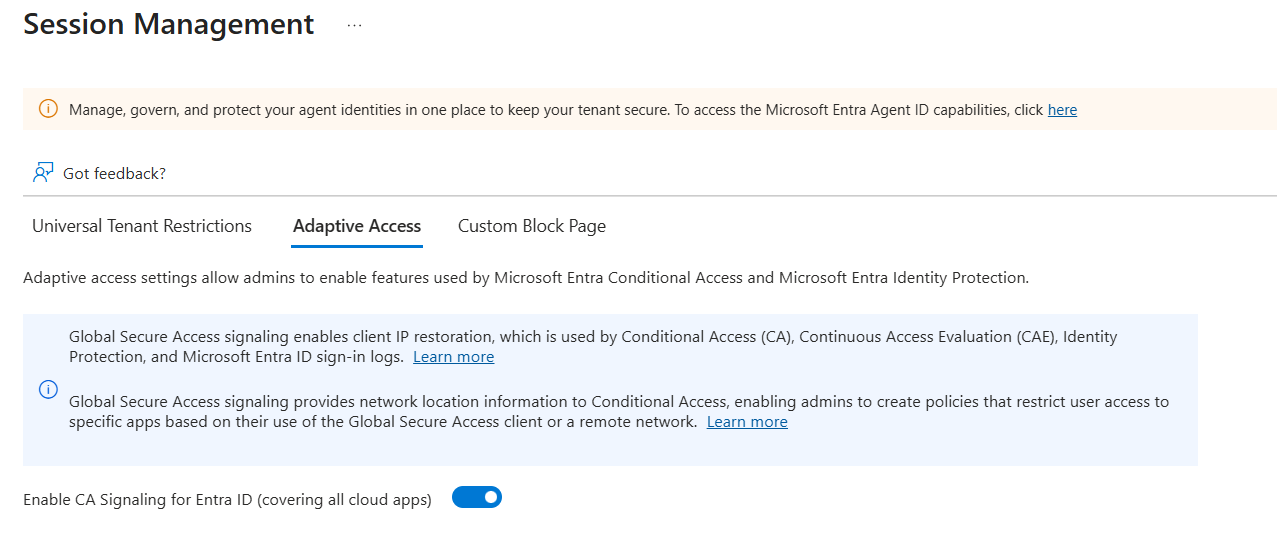Follow the 'here' link to Entra Agent ID
Viewport: 1277px width, 543px height.
click(x=1062, y=110)
